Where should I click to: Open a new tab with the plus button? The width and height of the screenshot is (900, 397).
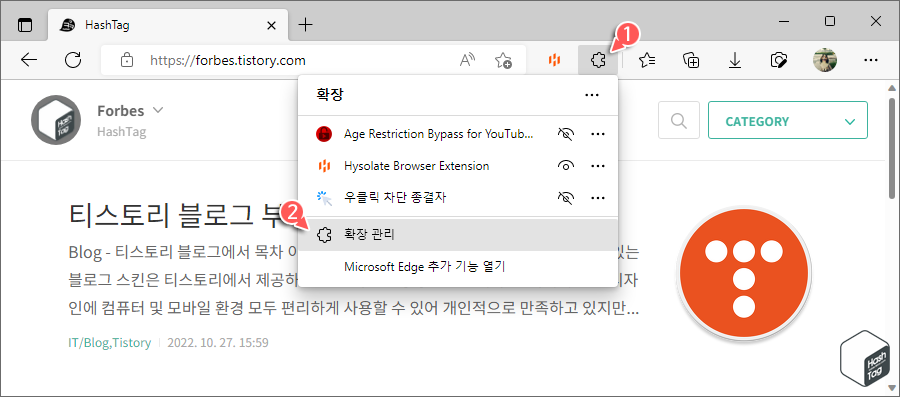click(x=306, y=25)
